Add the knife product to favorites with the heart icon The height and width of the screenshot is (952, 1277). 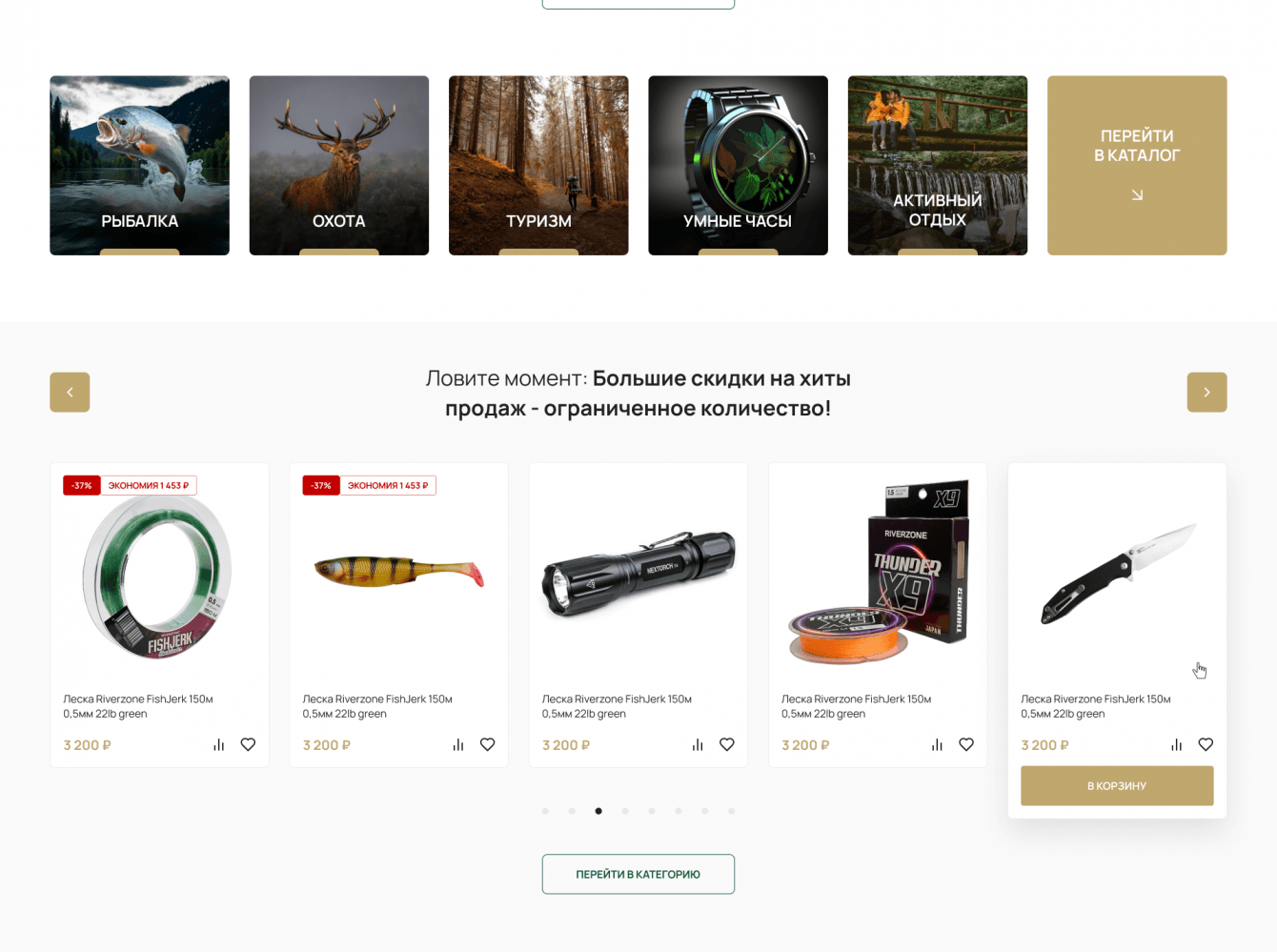coord(1206,744)
